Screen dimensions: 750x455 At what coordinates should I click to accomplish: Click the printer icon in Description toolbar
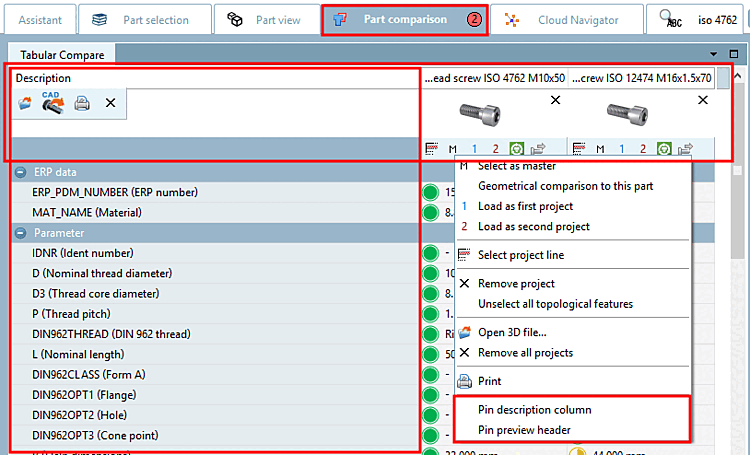82,103
